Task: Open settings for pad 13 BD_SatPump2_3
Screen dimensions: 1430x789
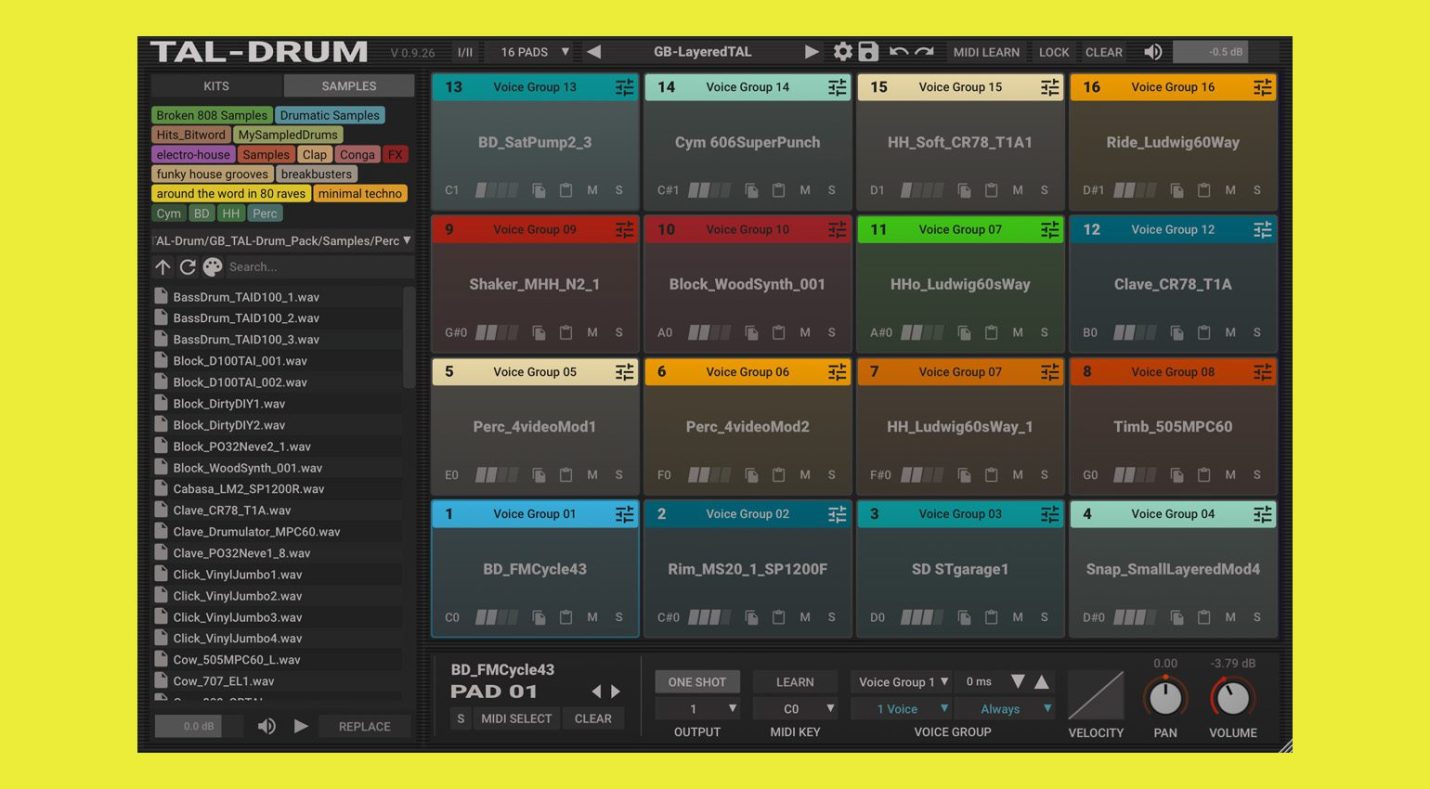Action: 625,87
